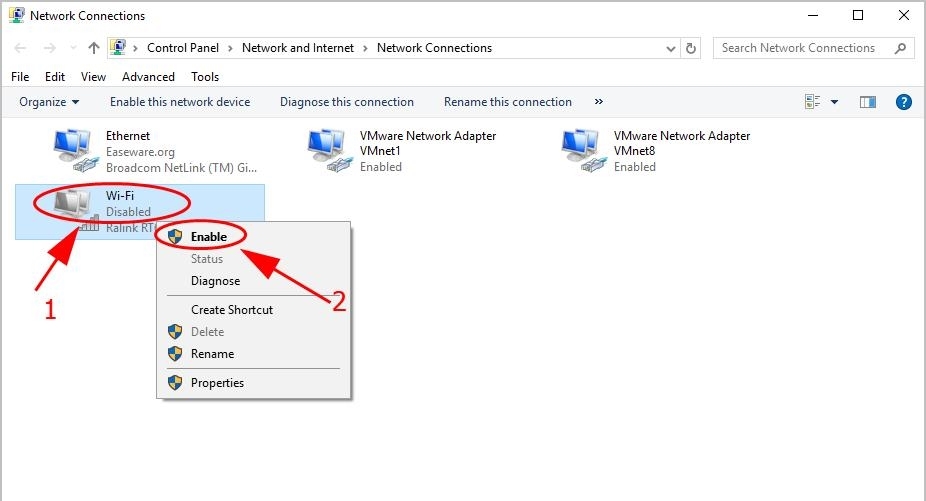This screenshot has width=926, height=501.
Task: Refresh the Network Connections view
Action: (x=690, y=48)
